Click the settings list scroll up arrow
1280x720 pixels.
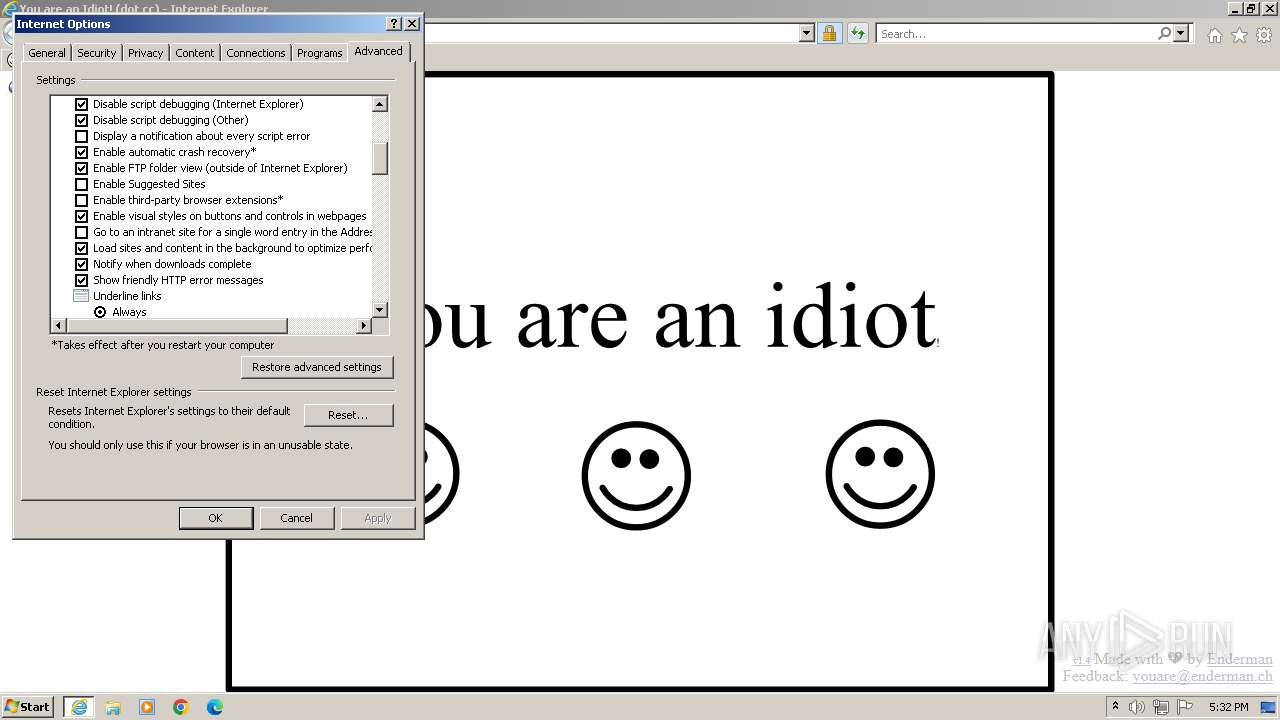point(380,104)
